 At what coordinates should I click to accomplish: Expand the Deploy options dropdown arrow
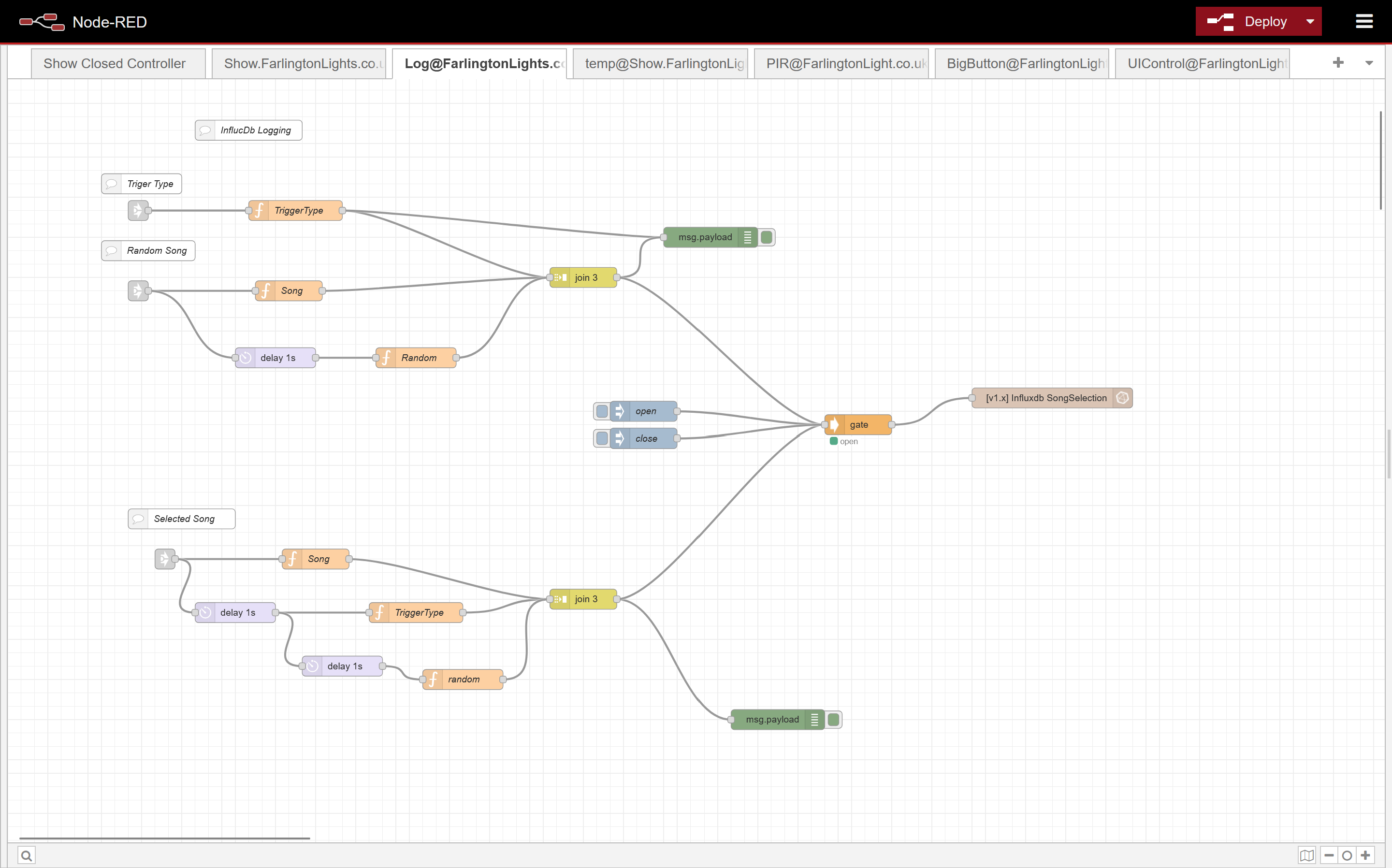click(1310, 22)
